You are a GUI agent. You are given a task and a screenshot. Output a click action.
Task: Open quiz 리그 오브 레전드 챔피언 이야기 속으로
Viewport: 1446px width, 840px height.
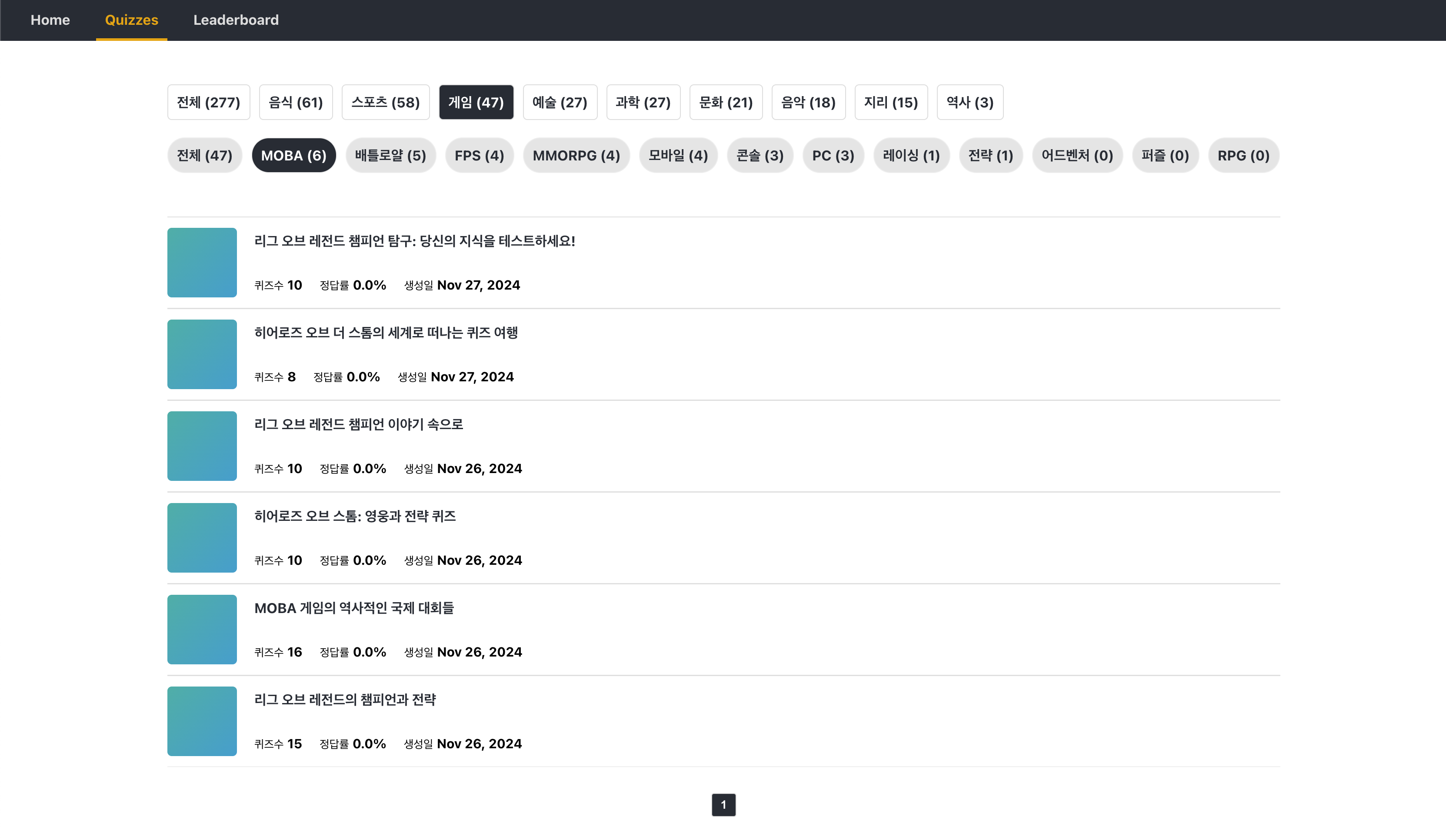tap(358, 424)
